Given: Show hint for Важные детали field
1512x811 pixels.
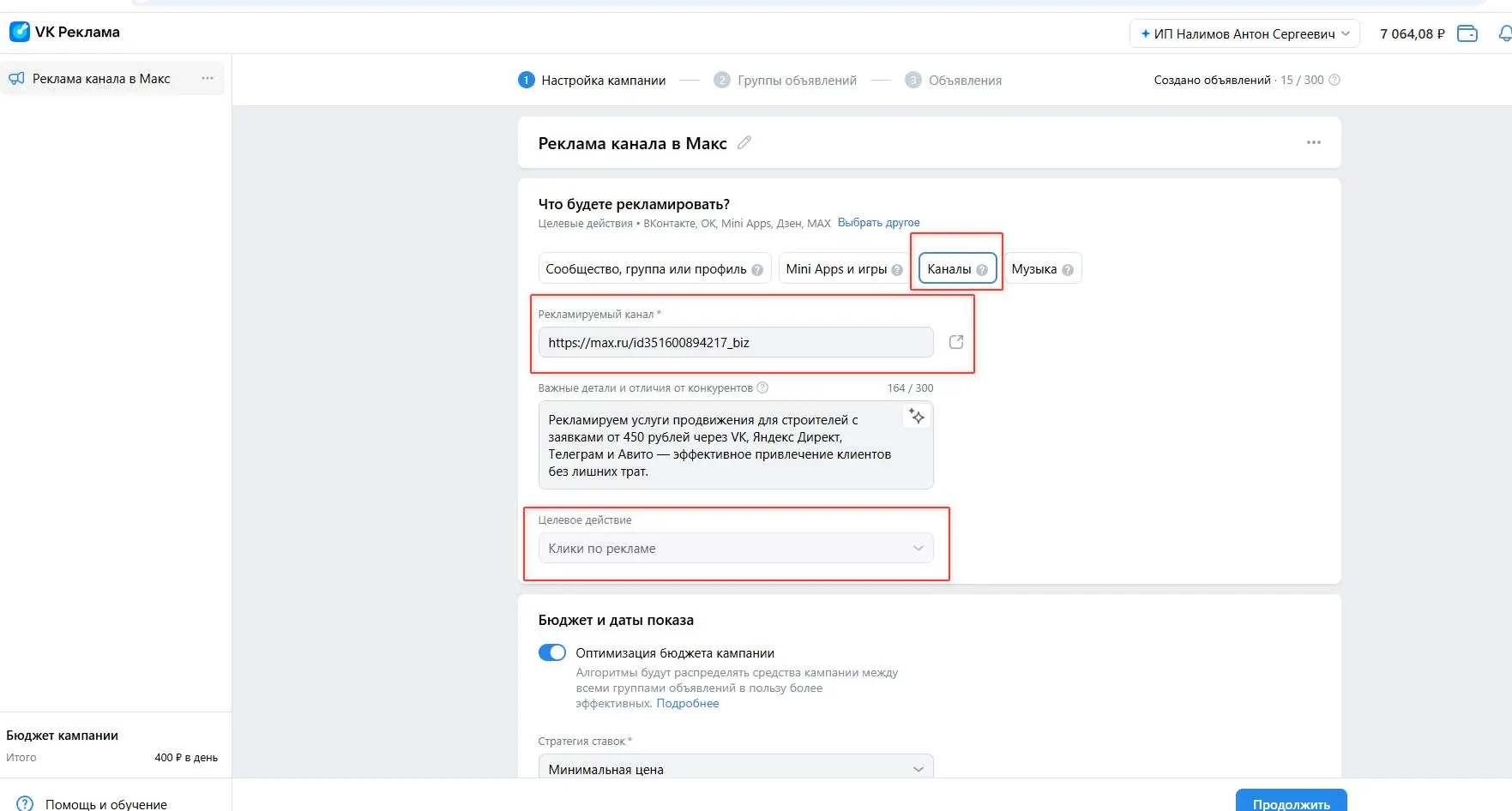Looking at the screenshot, I should pos(762,387).
